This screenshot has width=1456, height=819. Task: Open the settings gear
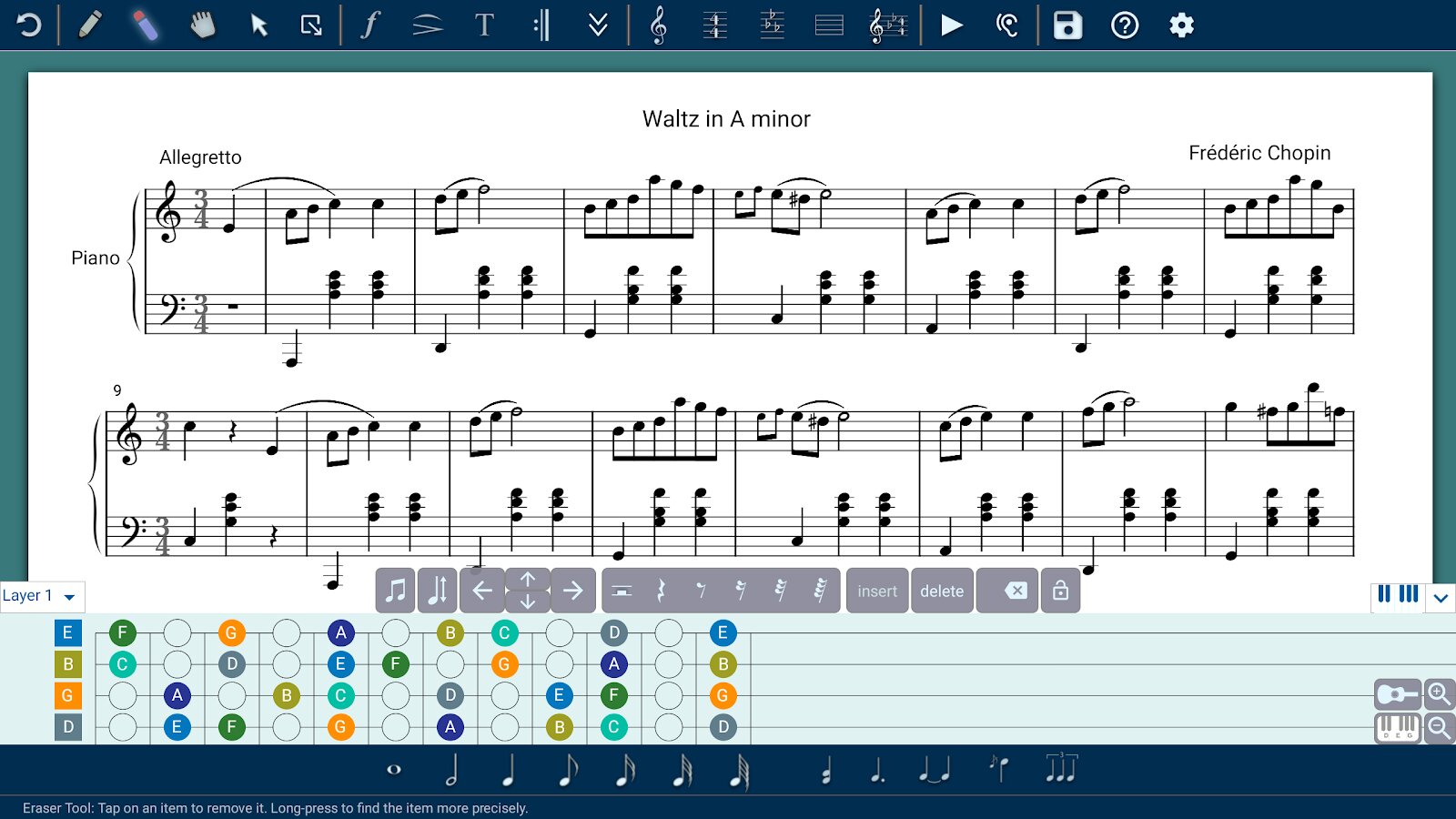[1181, 25]
